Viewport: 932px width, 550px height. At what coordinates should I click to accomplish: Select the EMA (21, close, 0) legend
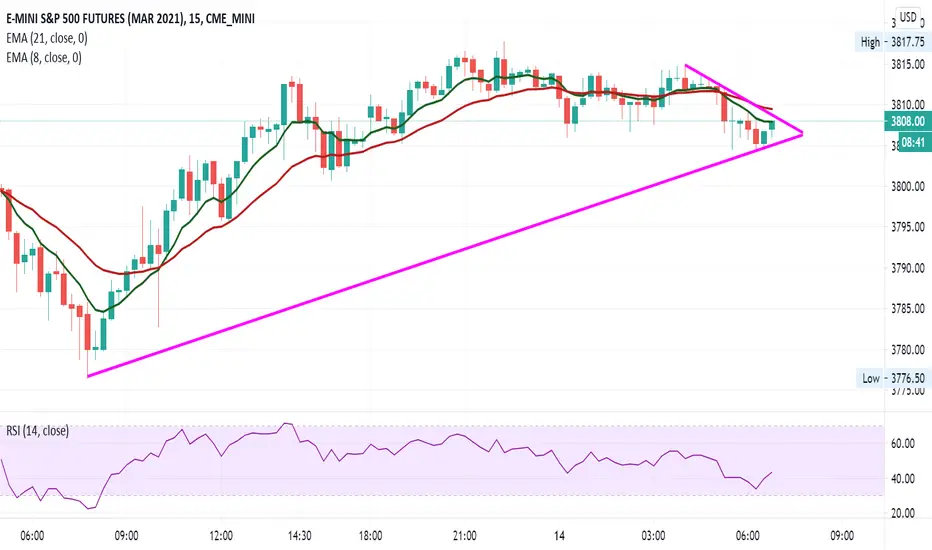(47, 38)
